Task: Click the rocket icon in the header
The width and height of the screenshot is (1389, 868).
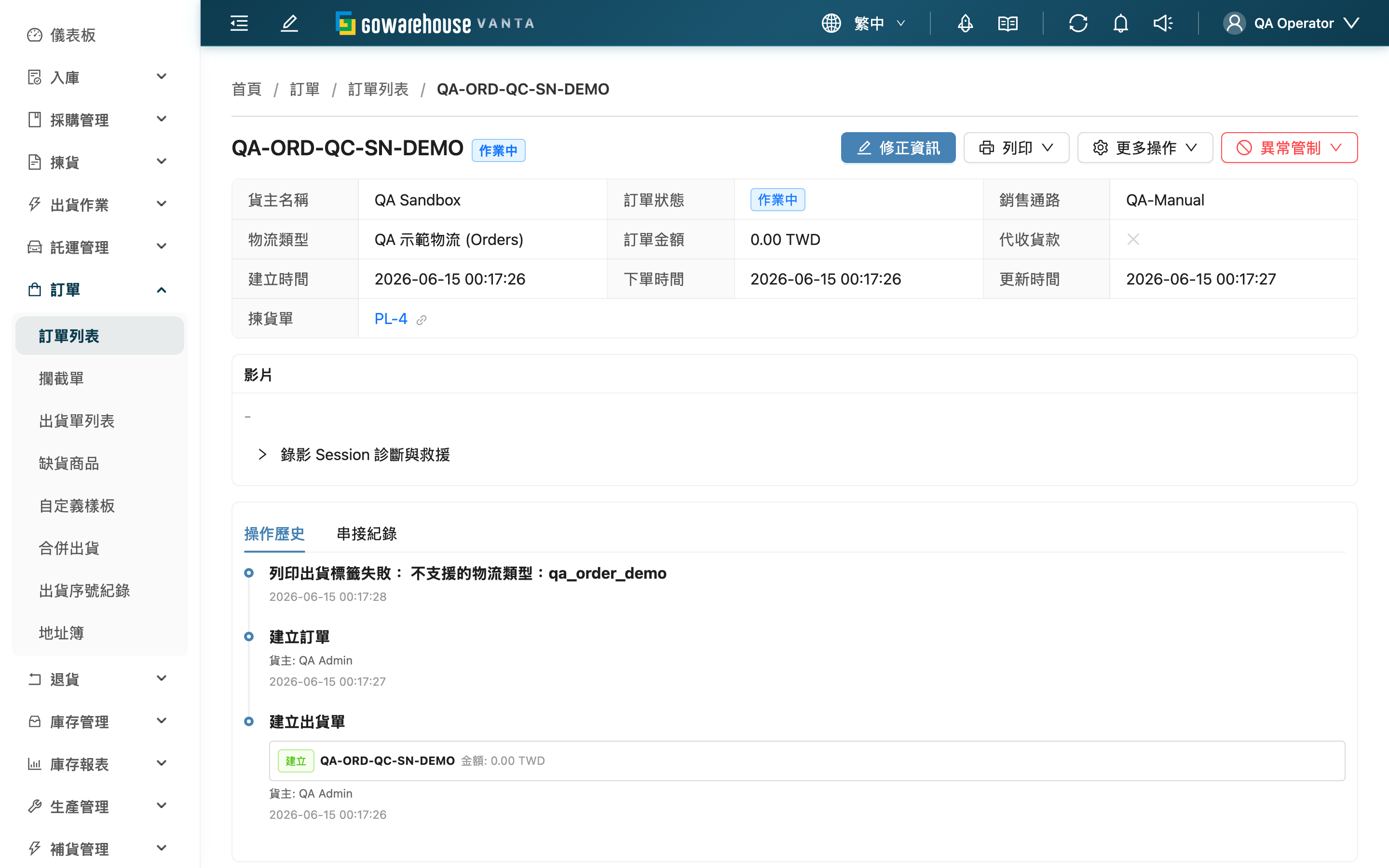Action: coord(966,23)
